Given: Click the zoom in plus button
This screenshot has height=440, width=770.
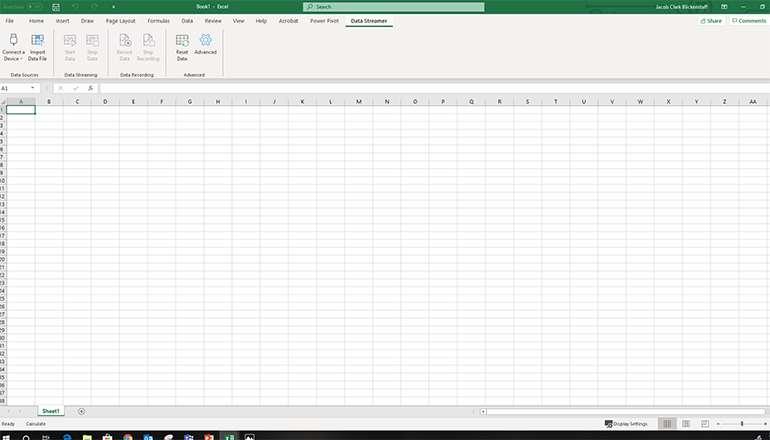Looking at the screenshot, I should 765,423.
